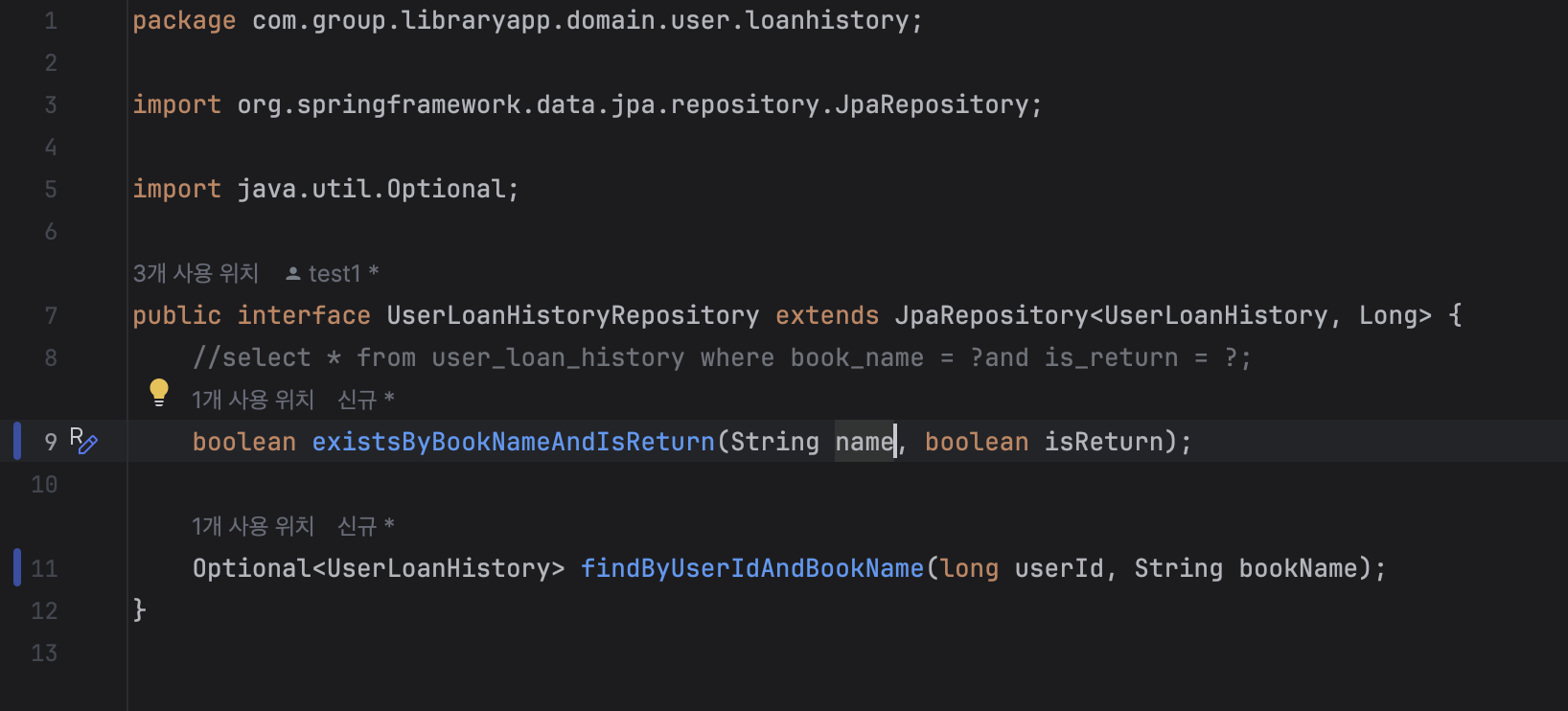Click the 'name' parameter on line 9

pyautogui.click(x=865, y=442)
